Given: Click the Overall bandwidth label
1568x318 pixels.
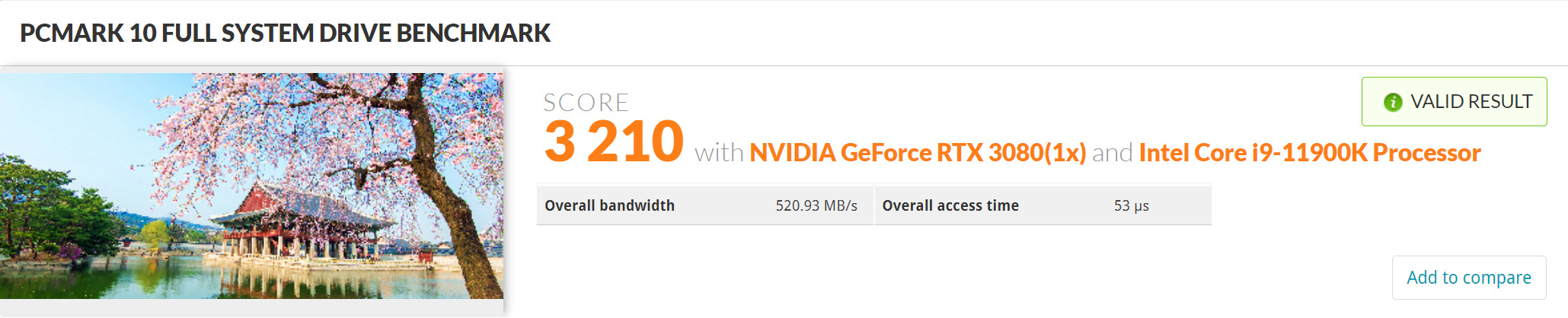Looking at the screenshot, I should (609, 205).
